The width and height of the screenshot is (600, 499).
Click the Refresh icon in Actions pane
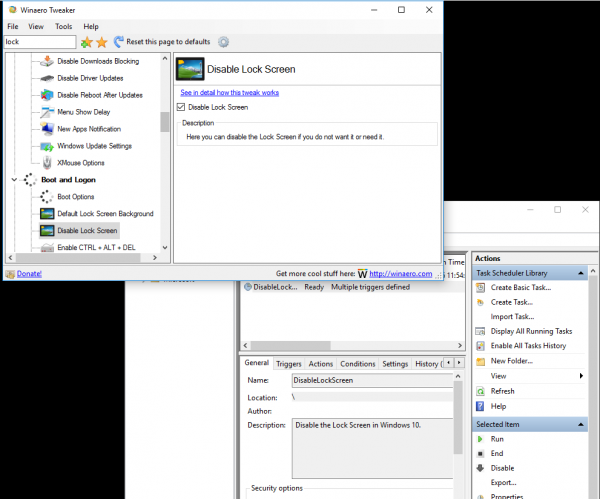coord(480,391)
